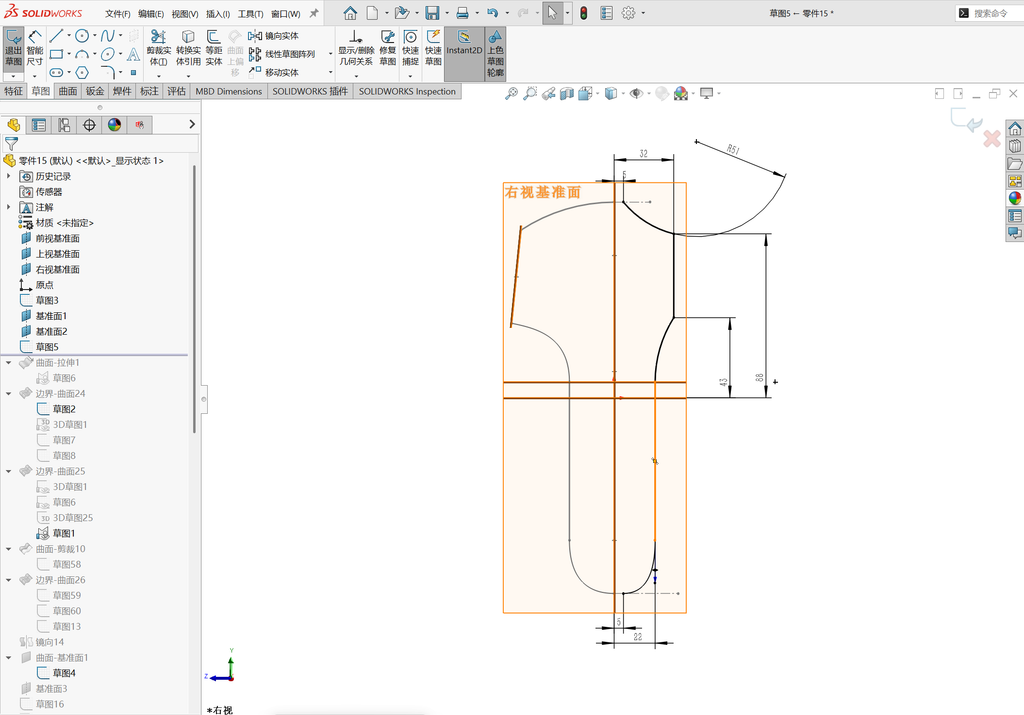1024x715 pixels.
Task: Open the FeatureManager design tree tab
Action: (x=14, y=125)
